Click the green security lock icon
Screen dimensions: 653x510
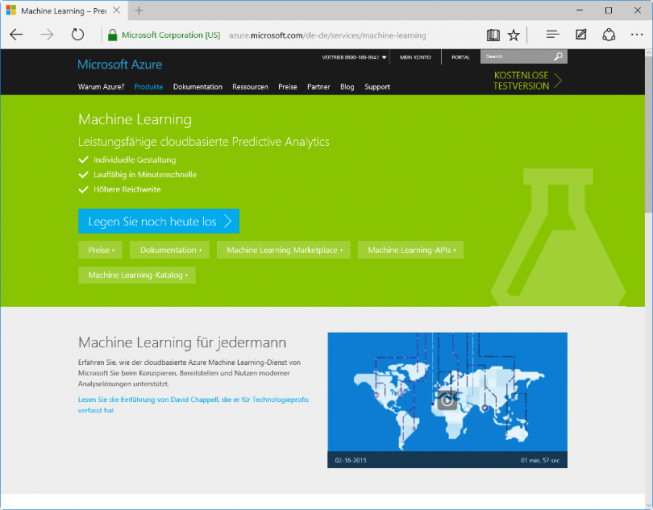(x=112, y=35)
